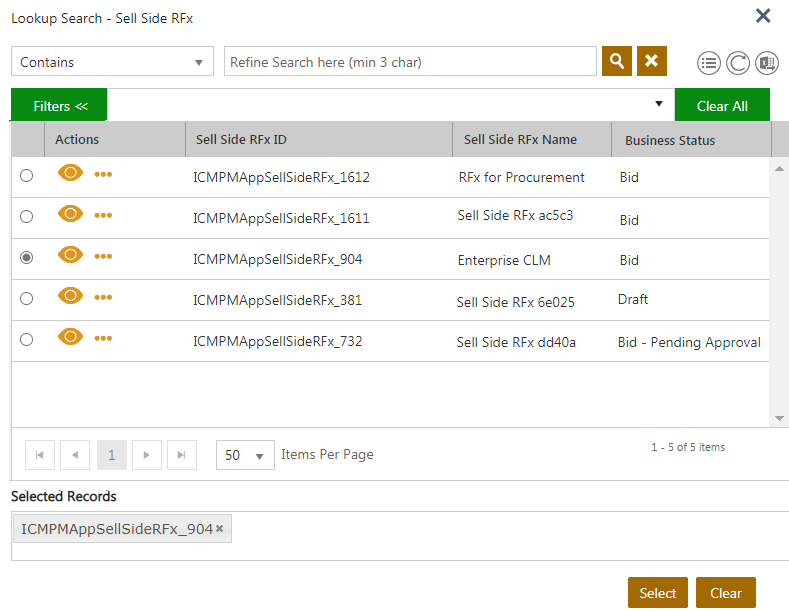This screenshot has height=611, width=789.
Task: Open more actions for Sell Side RFx ac5c3
Action: pyautogui.click(x=103, y=215)
